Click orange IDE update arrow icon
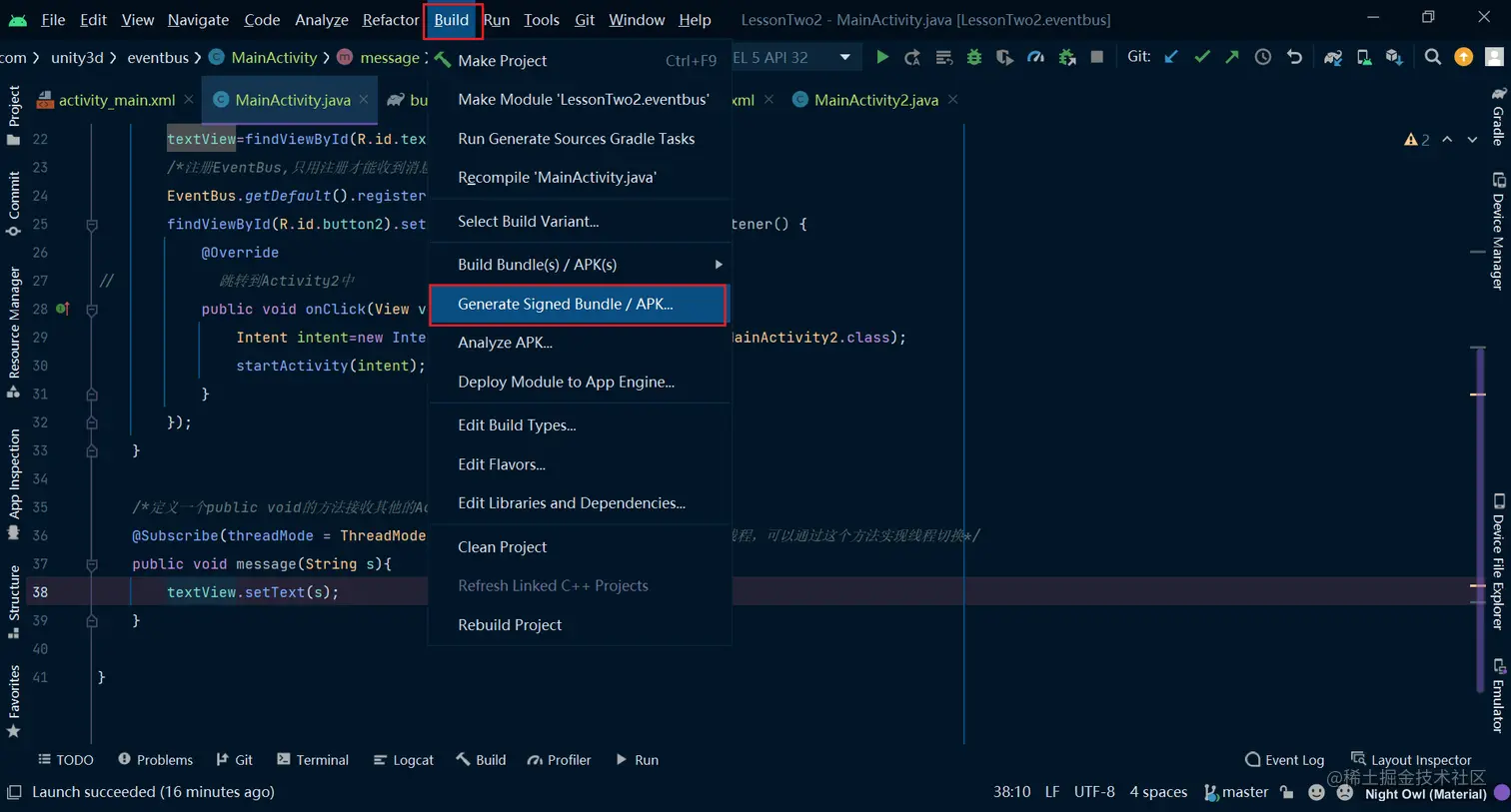This screenshot has width=1511, height=812. (1464, 57)
